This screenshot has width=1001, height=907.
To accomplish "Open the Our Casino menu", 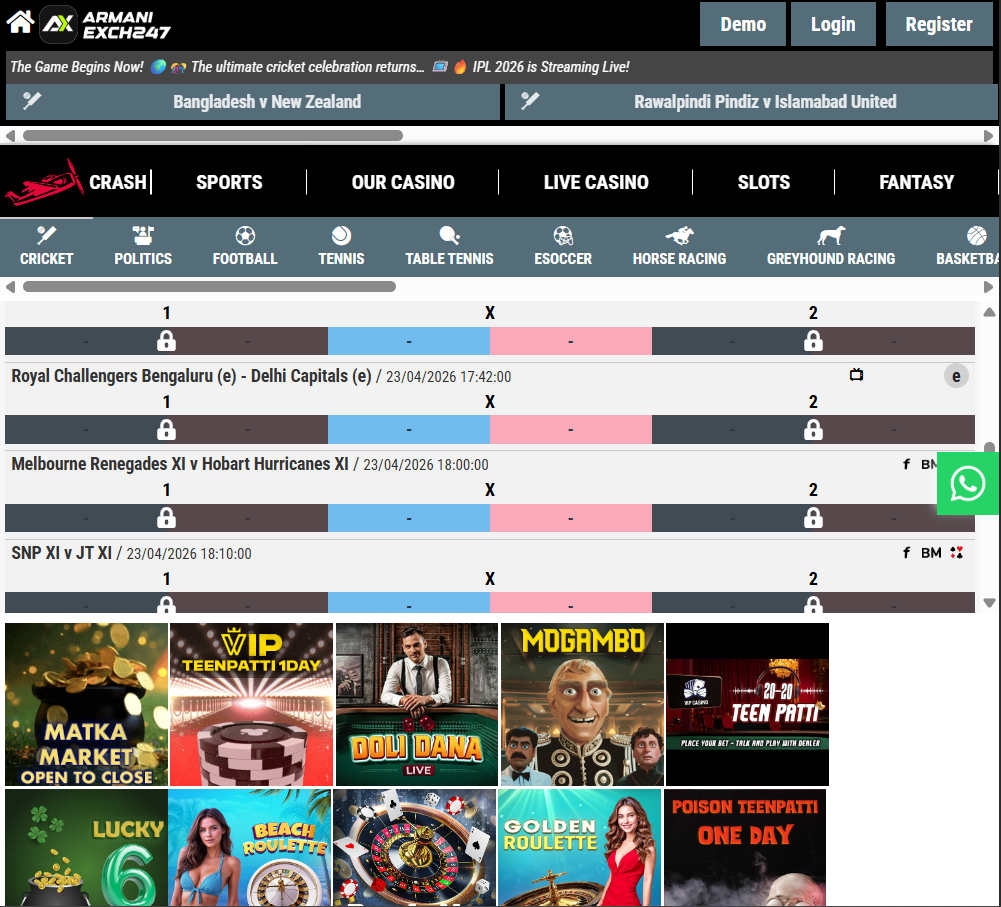I will tap(403, 183).
